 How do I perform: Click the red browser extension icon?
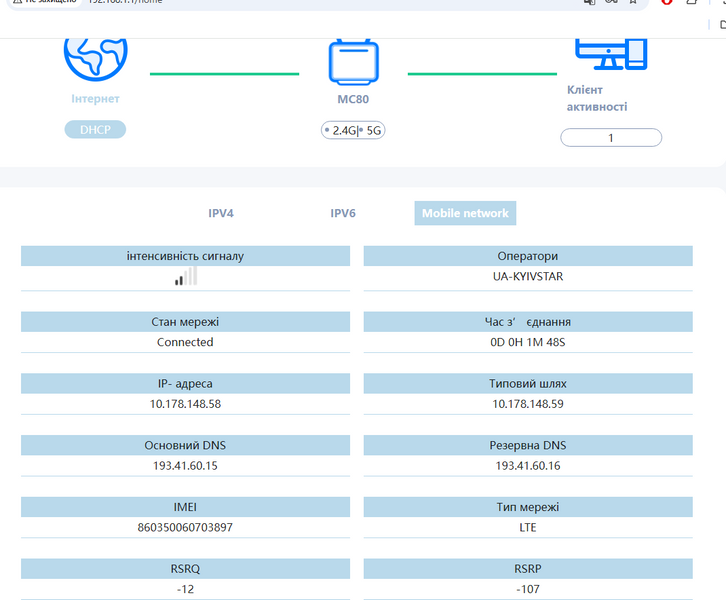click(x=667, y=1)
